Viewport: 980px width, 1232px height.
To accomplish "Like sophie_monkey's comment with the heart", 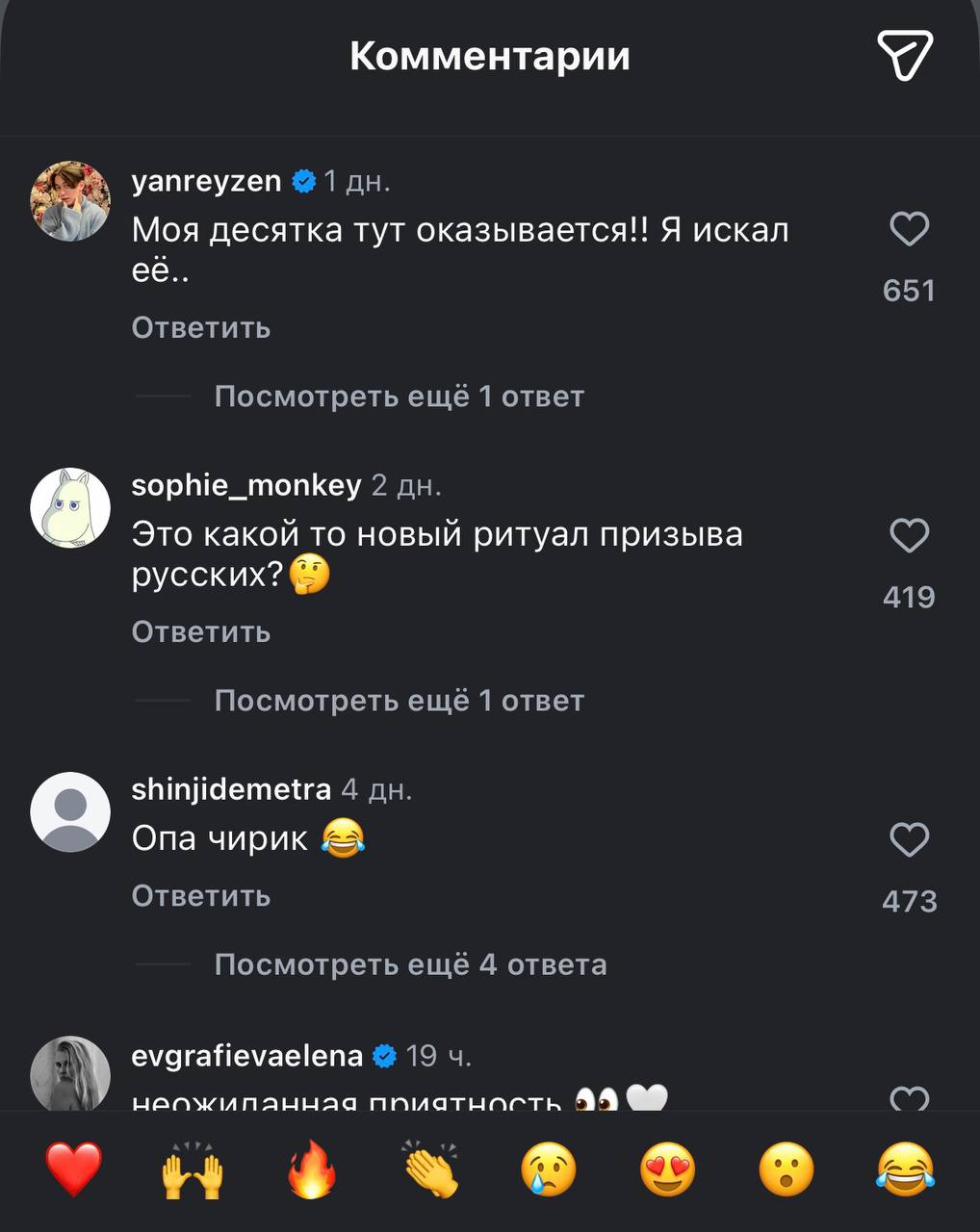I will coord(909,536).
